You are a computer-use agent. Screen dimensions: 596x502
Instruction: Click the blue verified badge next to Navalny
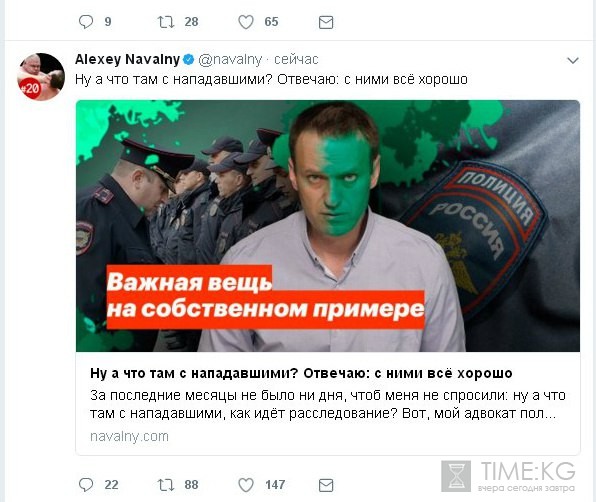(189, 60)
